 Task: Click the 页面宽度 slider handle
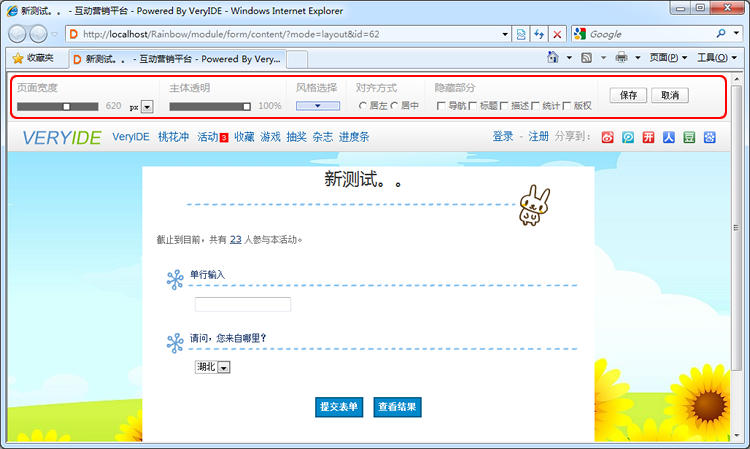[66, 106]
